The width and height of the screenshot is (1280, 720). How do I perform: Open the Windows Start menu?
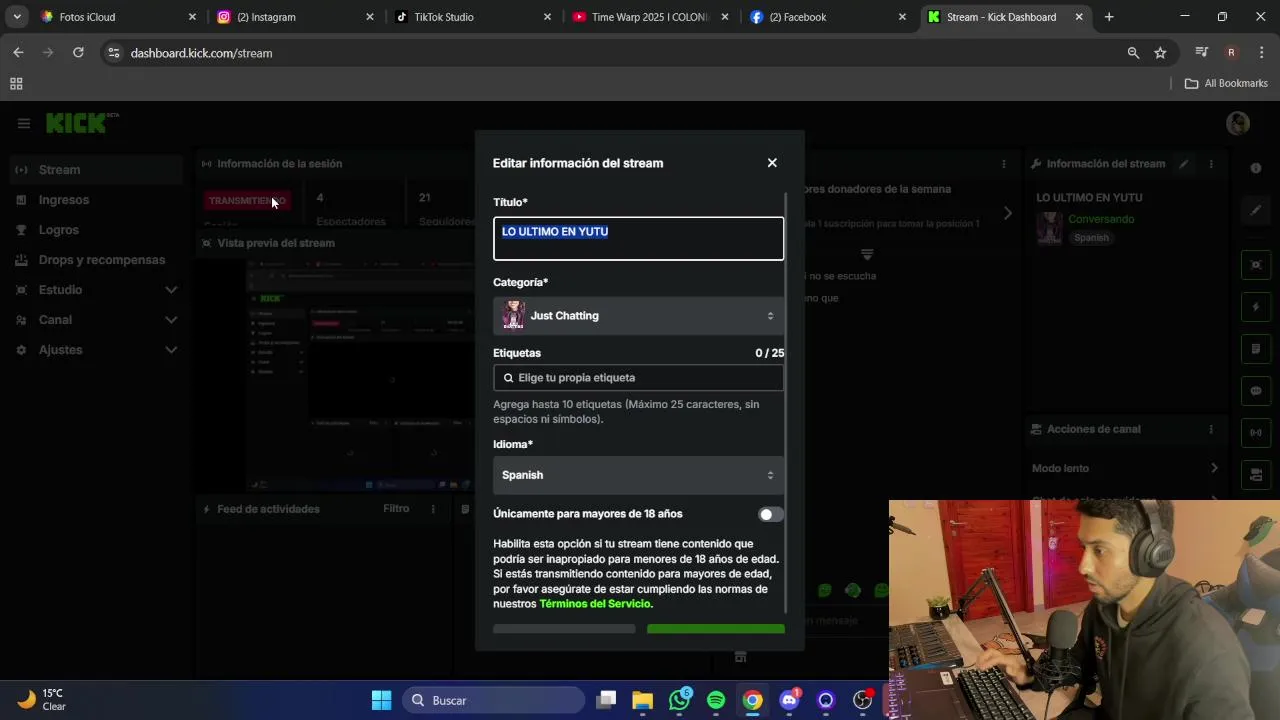point(381,701)
